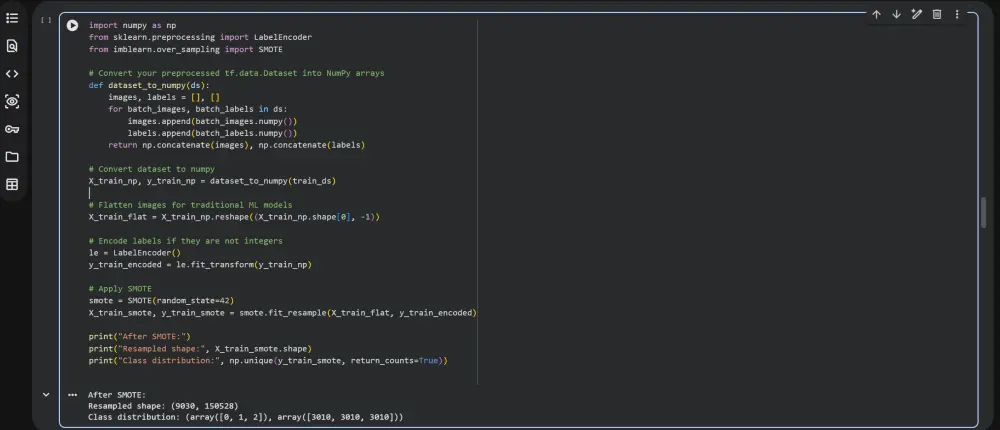Click the 'images.append(batch_images.numpy())' line

coord(212,121)
